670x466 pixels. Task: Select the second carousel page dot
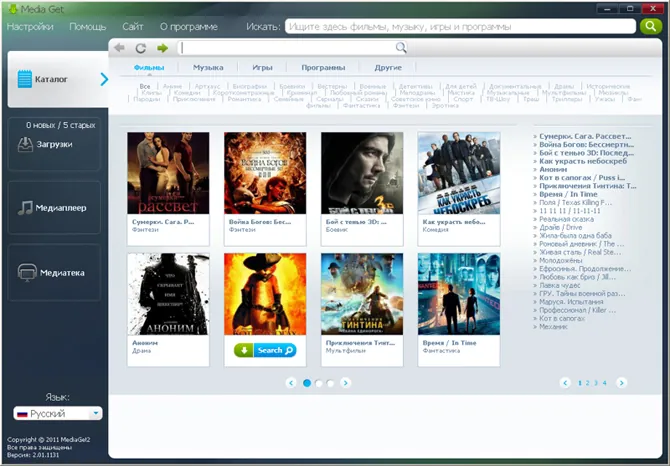[x=318, y=383]
